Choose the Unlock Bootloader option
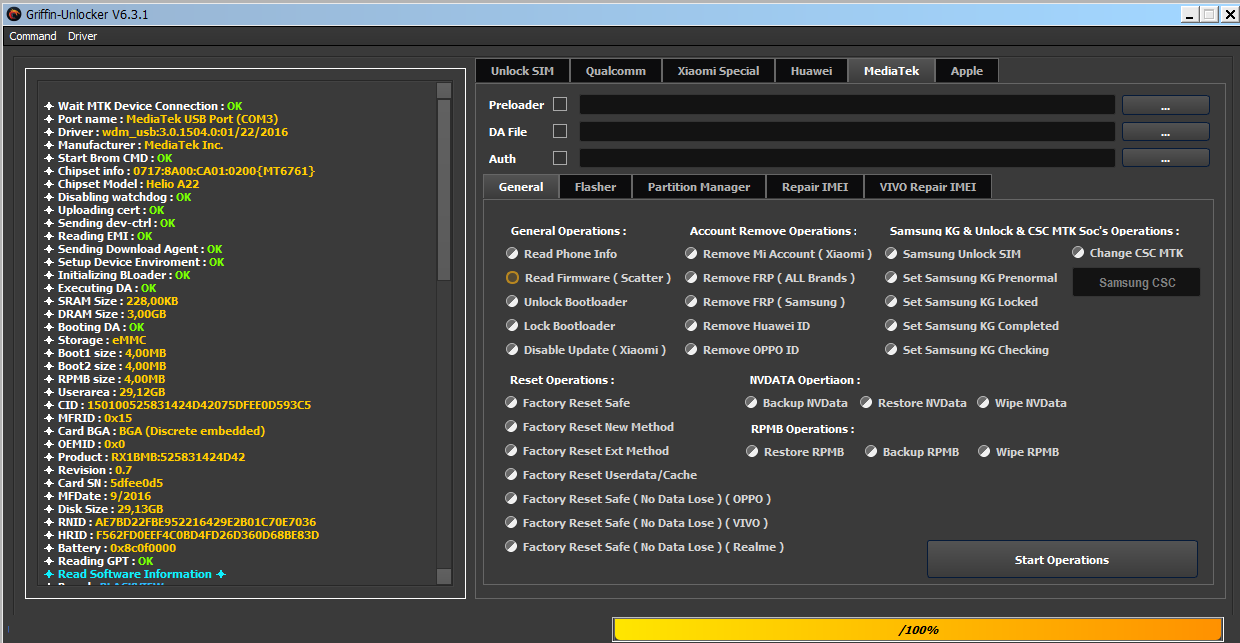The width and height of the screenshot is (1240, 643). (567, 302)
